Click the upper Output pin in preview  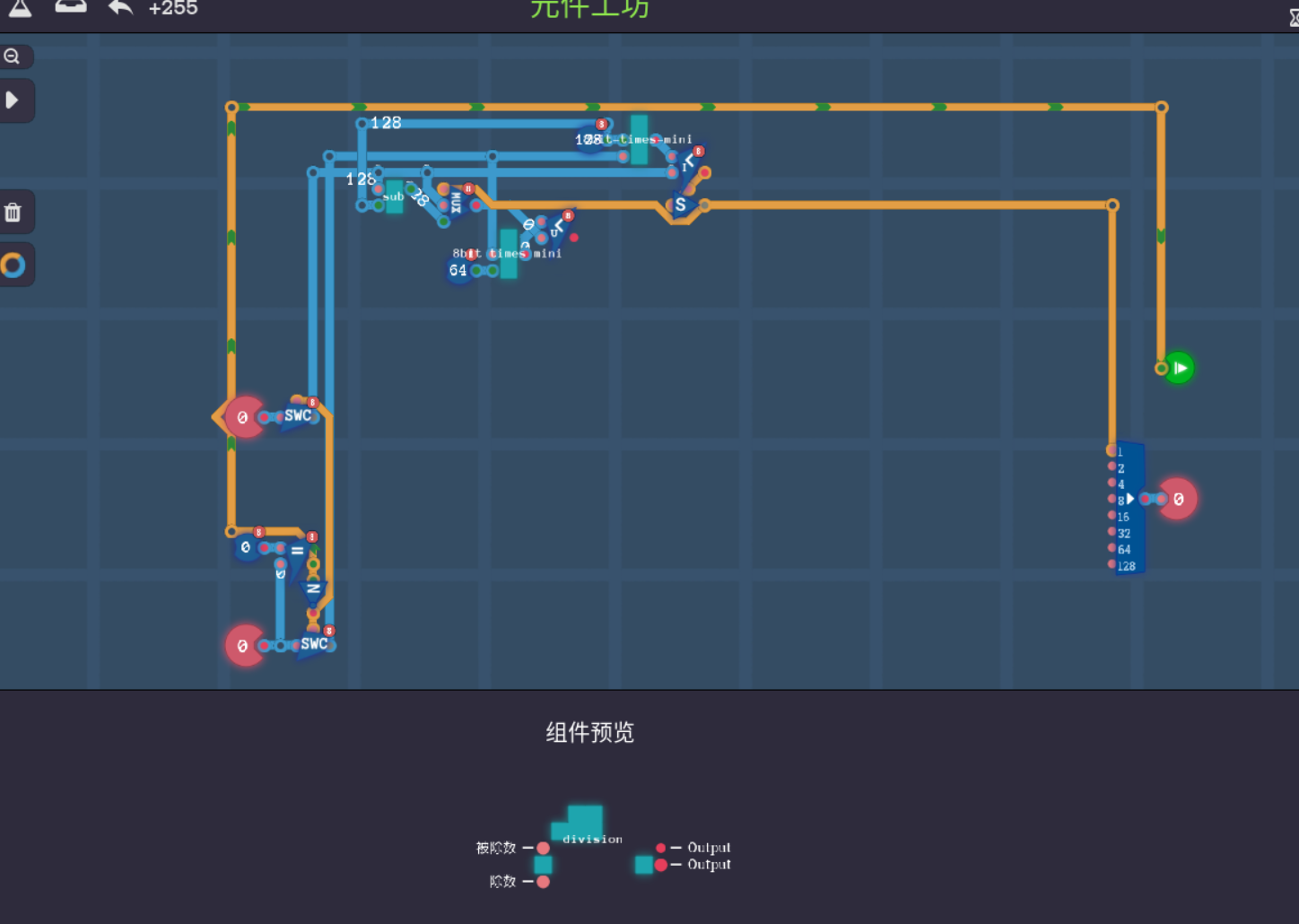(x=661, y=848)
